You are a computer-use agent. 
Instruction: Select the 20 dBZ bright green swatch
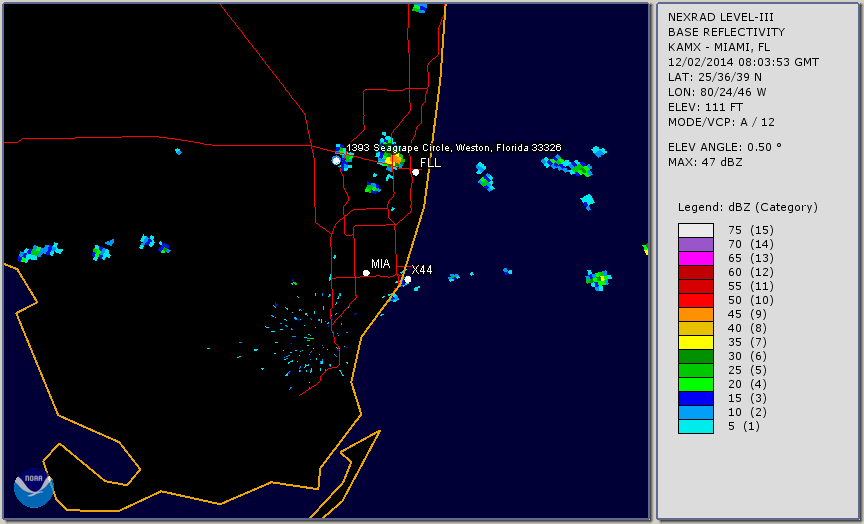696,385
